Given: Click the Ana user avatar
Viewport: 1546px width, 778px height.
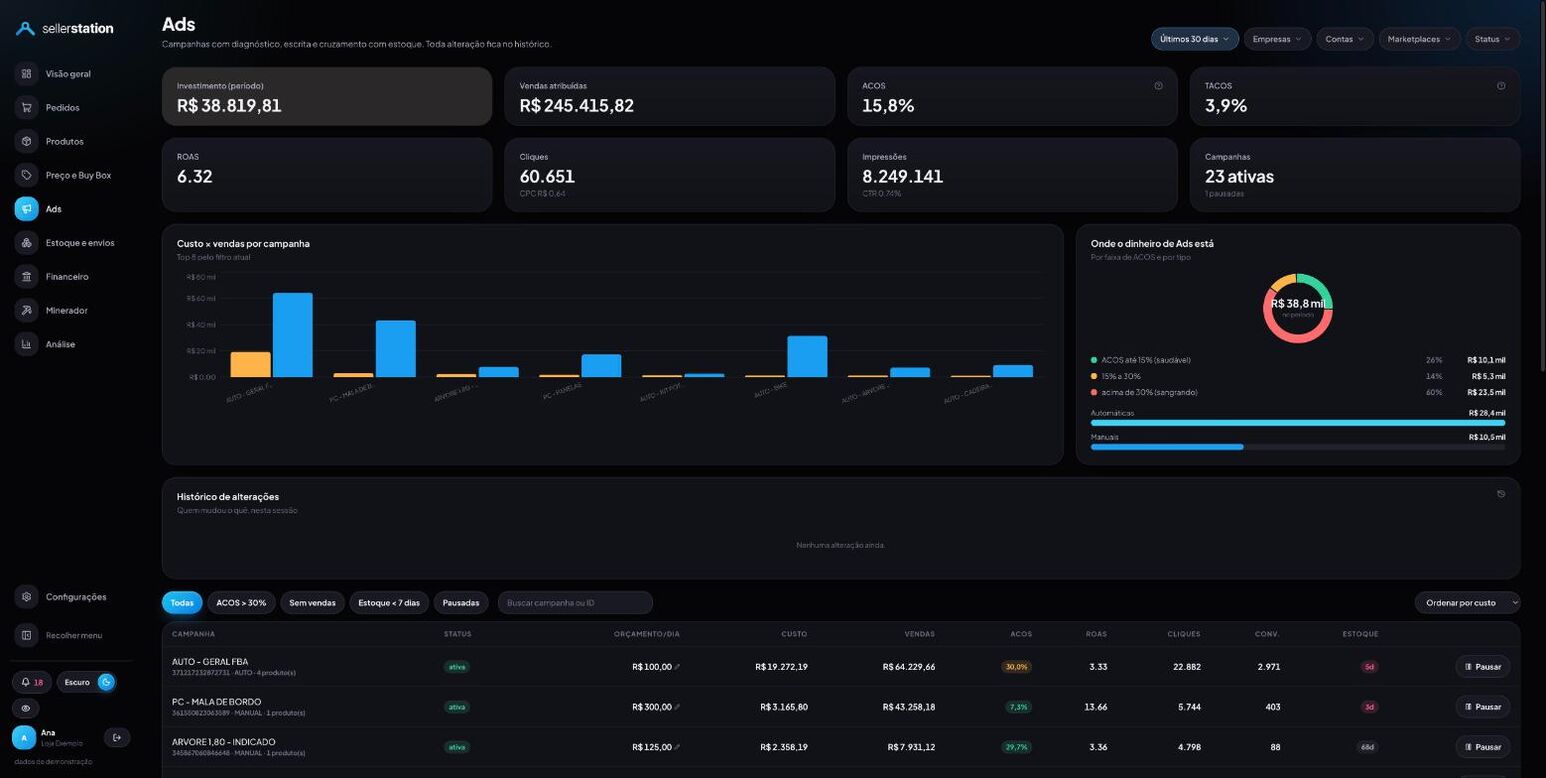Looking at the screenshot, I should [24, 738].
